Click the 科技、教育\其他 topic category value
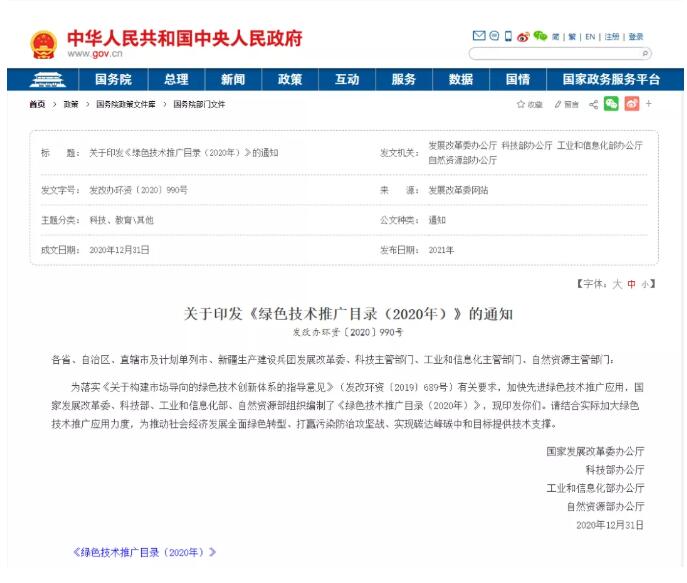687x583 pixels. pyautogui.click(x=121, y=220)
